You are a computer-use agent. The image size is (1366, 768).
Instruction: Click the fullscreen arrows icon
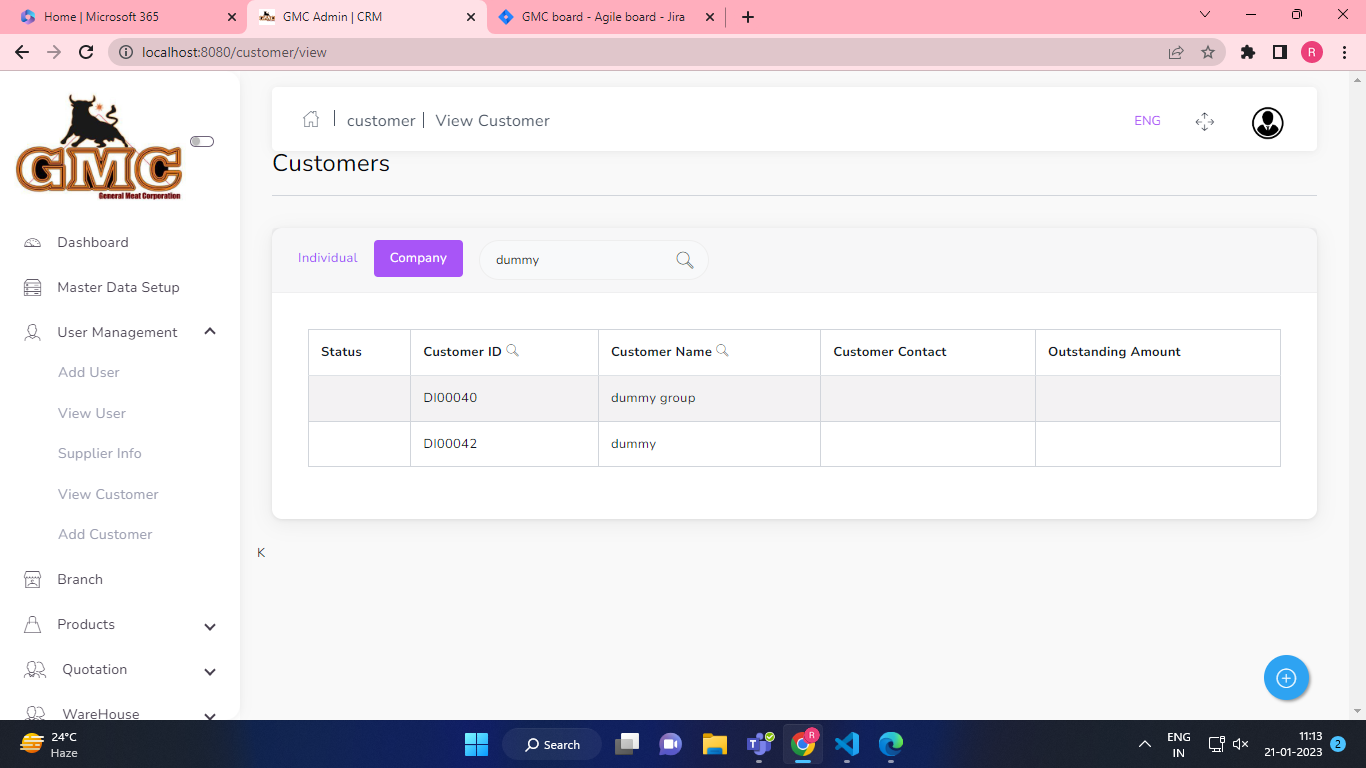pyautogui.click(x=1204, y=122)
